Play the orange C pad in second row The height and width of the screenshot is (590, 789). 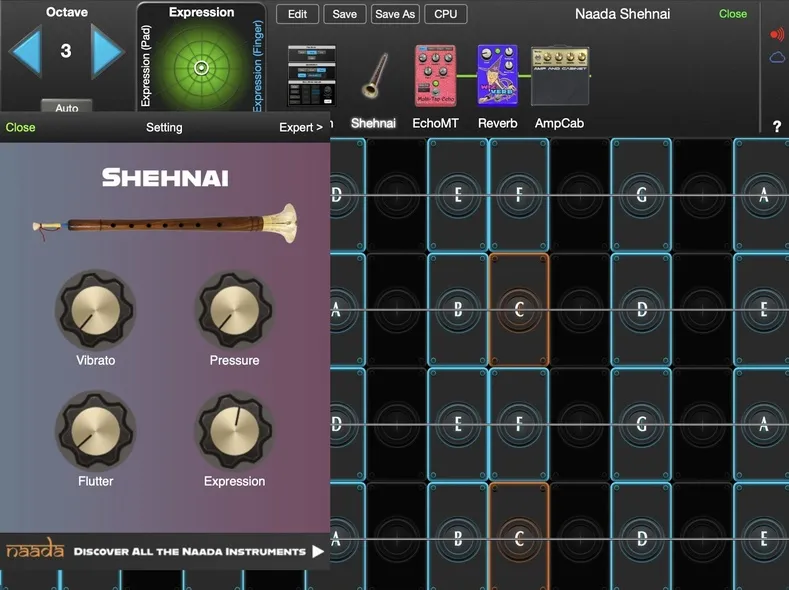pos(519,309)
